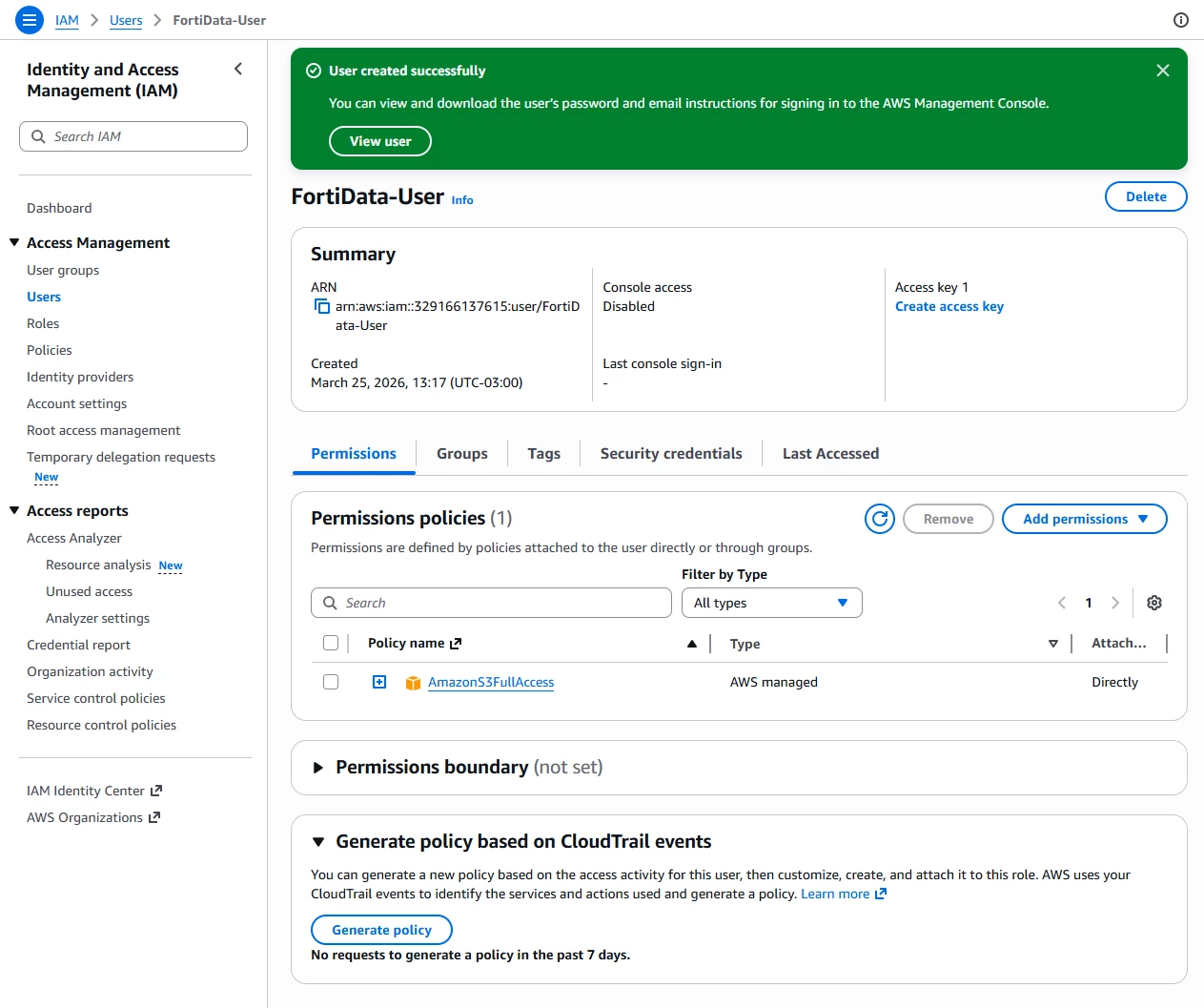
Task: Click the Create access key link
Action: click(x=949, y=306)
